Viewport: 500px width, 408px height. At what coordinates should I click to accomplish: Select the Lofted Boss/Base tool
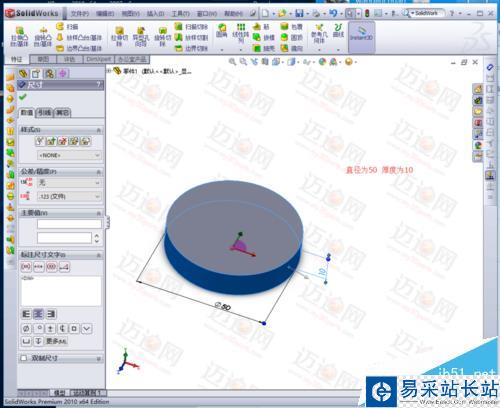(79, 38)
